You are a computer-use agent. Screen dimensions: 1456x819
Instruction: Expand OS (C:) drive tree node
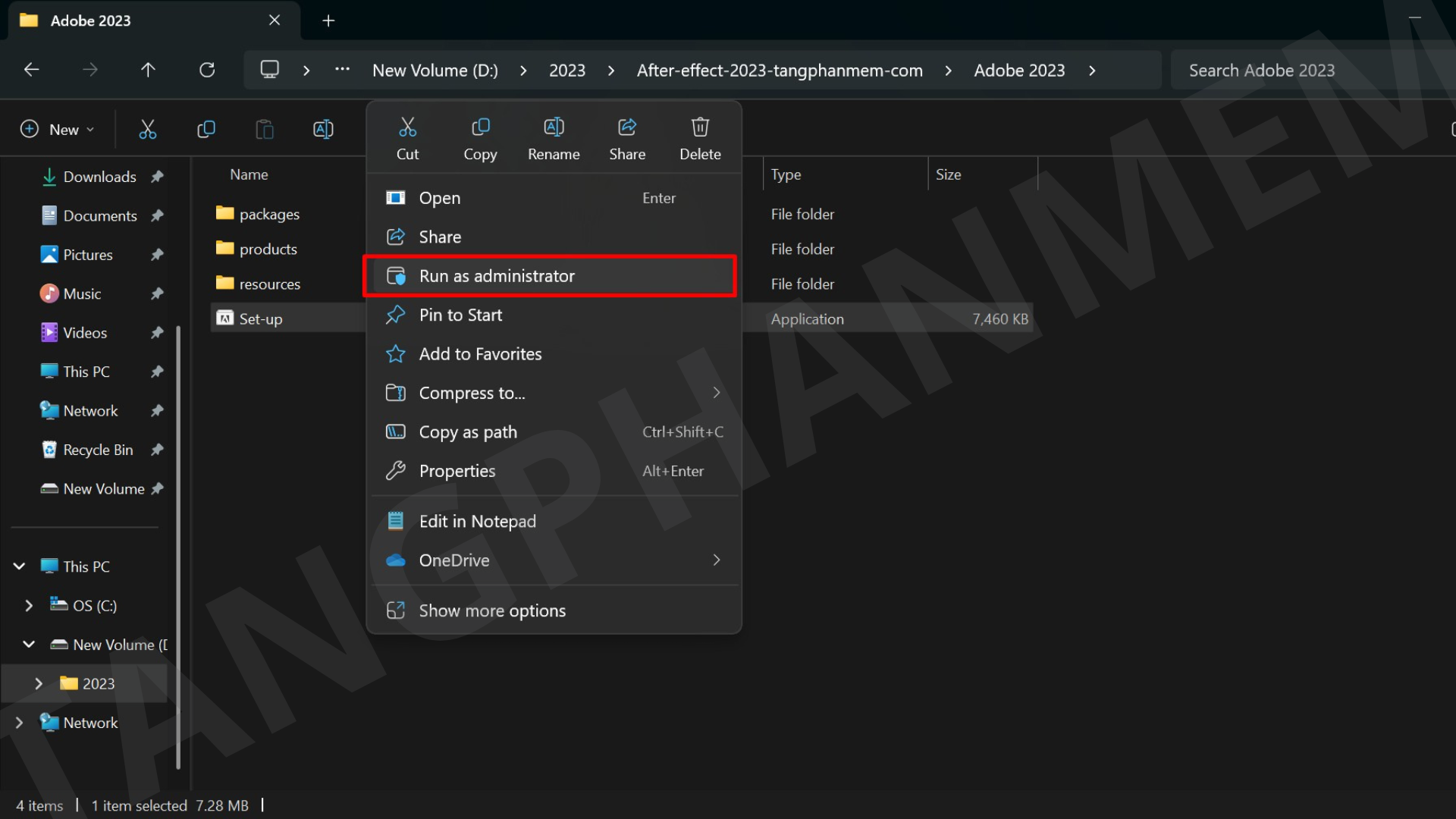coord(29,606)
